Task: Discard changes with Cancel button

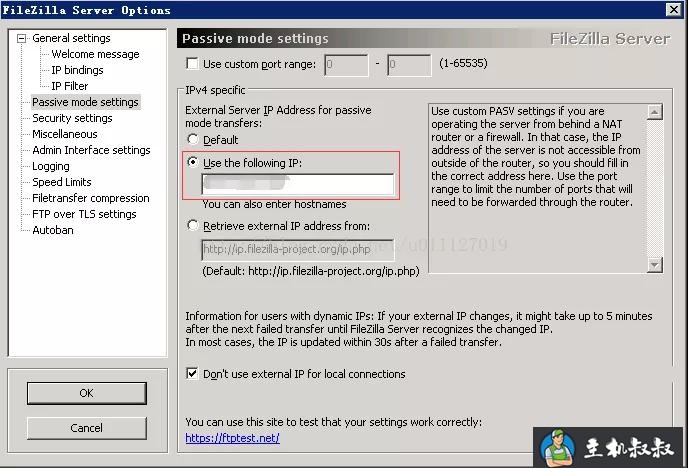Action: click(x=86, y=428)
